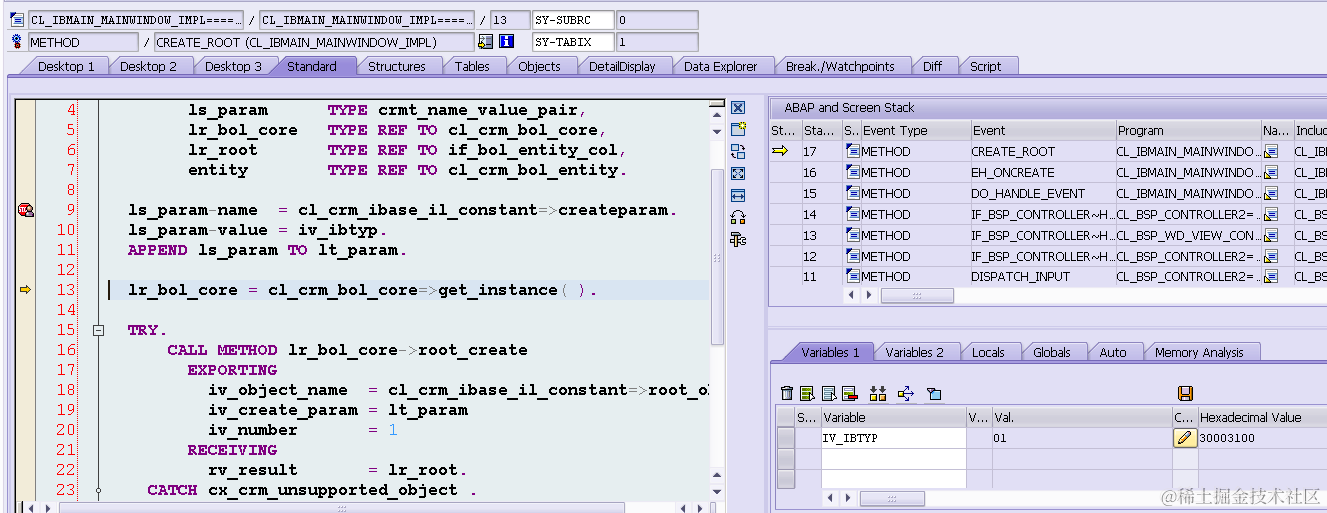Click the event icon beside the METHOD field

(17, 42)
